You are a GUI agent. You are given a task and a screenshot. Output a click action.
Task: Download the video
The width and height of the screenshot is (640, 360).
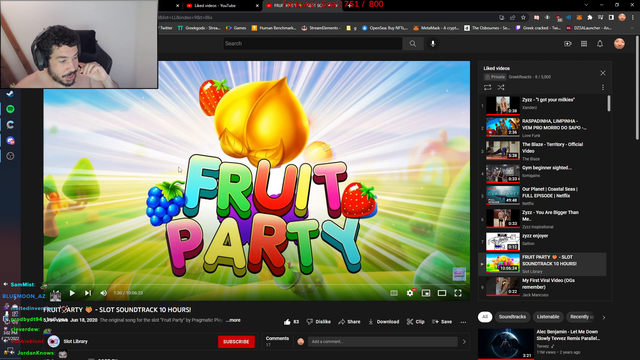384,322
